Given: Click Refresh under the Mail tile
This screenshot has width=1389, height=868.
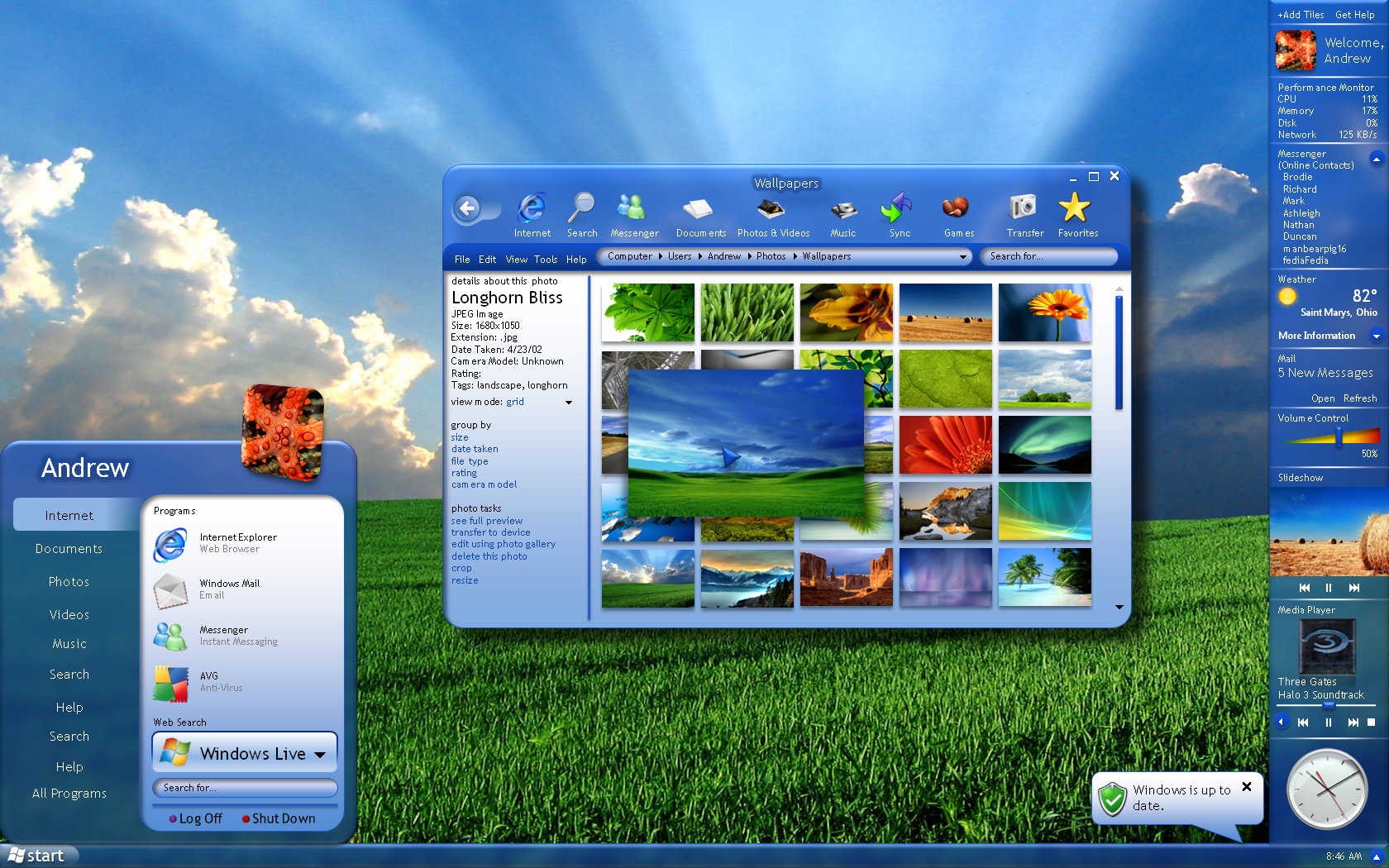Looking at the screenshot, I should pyautogui.click(x=1360, y=398).
